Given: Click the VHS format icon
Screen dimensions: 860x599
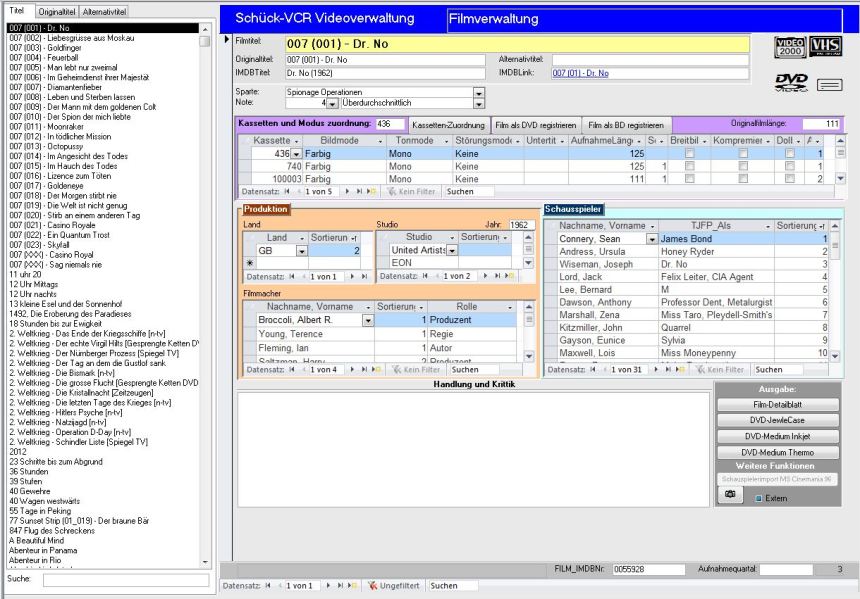Looking at the screenshot, I should [825, 46].
